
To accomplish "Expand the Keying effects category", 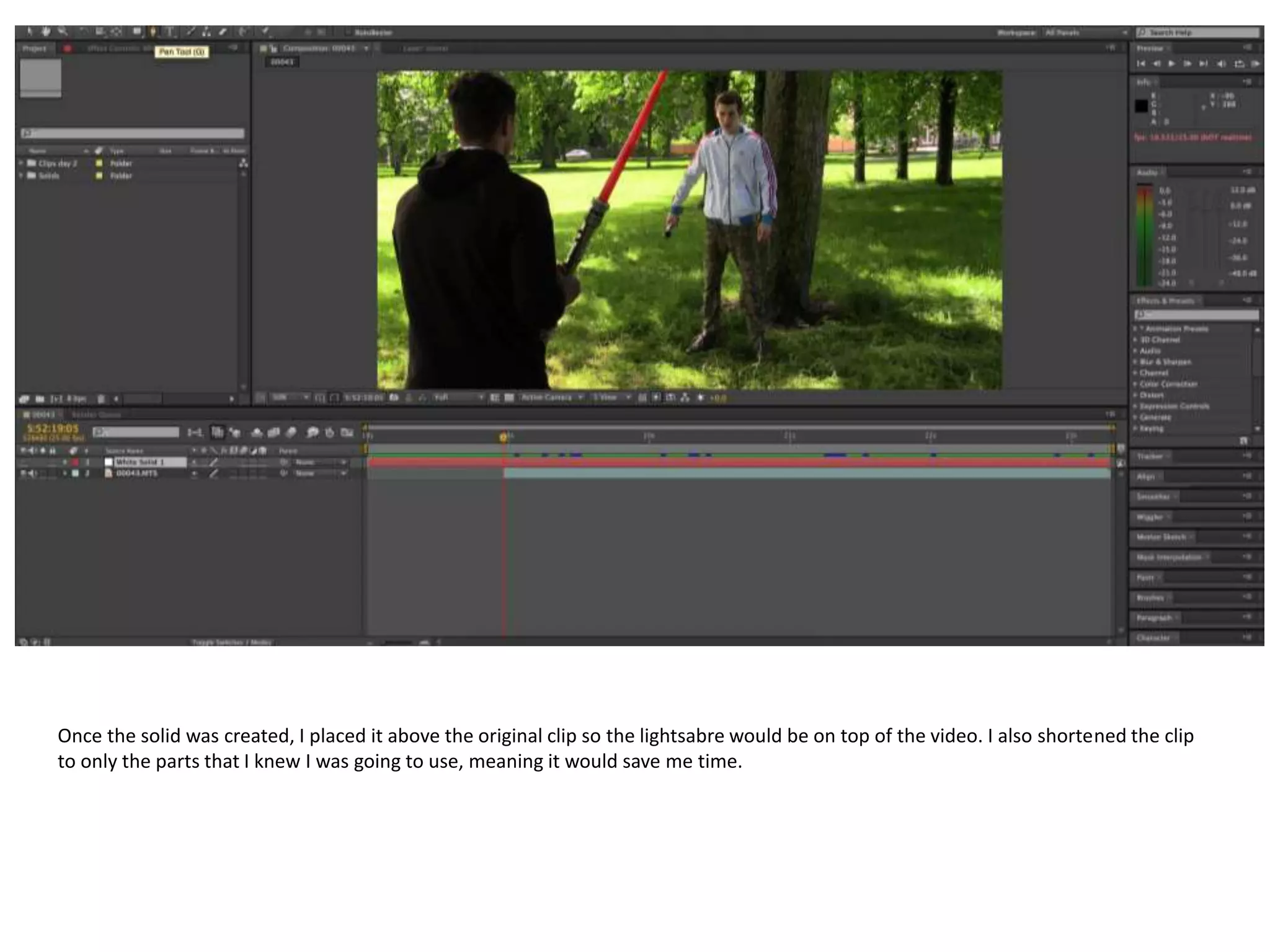I will pos(1135,428).
